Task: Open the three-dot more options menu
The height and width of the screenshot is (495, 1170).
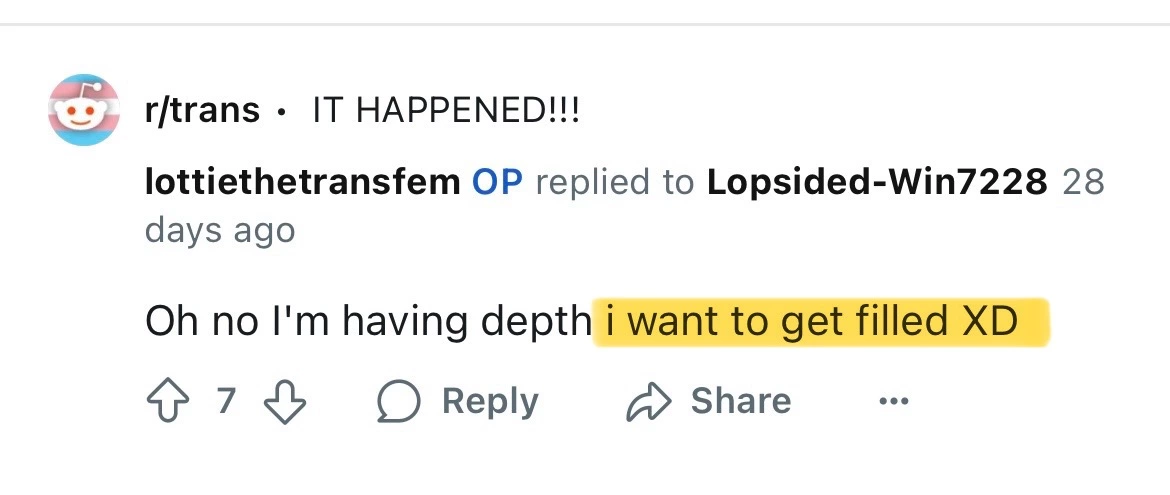Action: (893, 402)
